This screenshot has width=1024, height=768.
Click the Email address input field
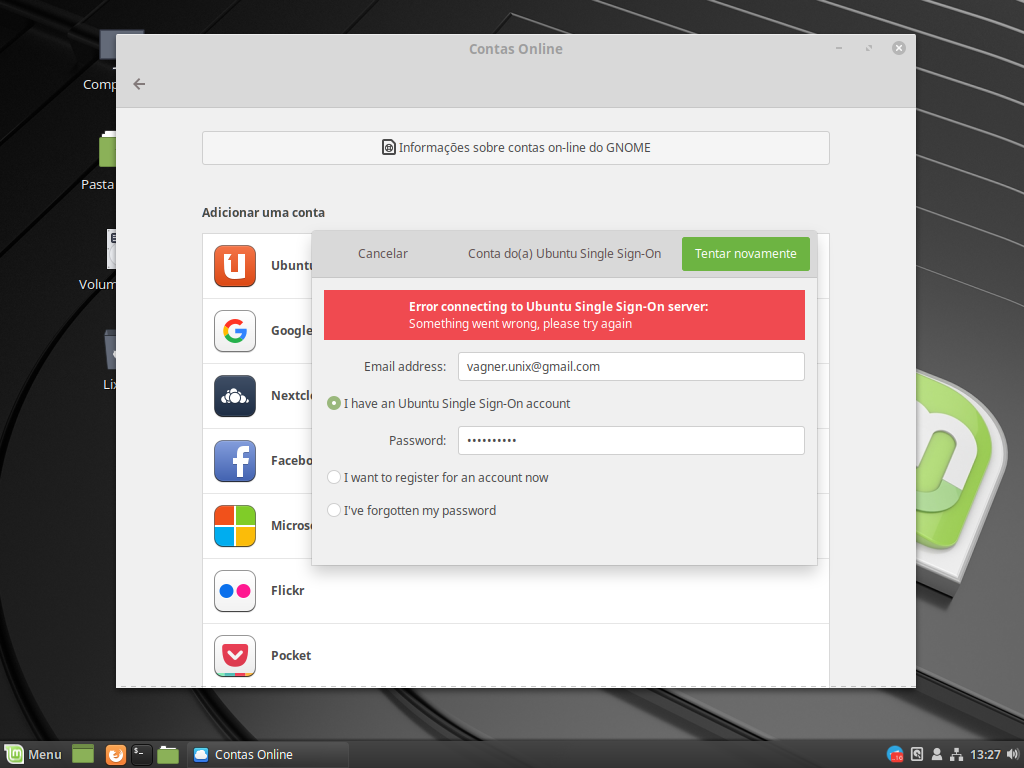631,366
